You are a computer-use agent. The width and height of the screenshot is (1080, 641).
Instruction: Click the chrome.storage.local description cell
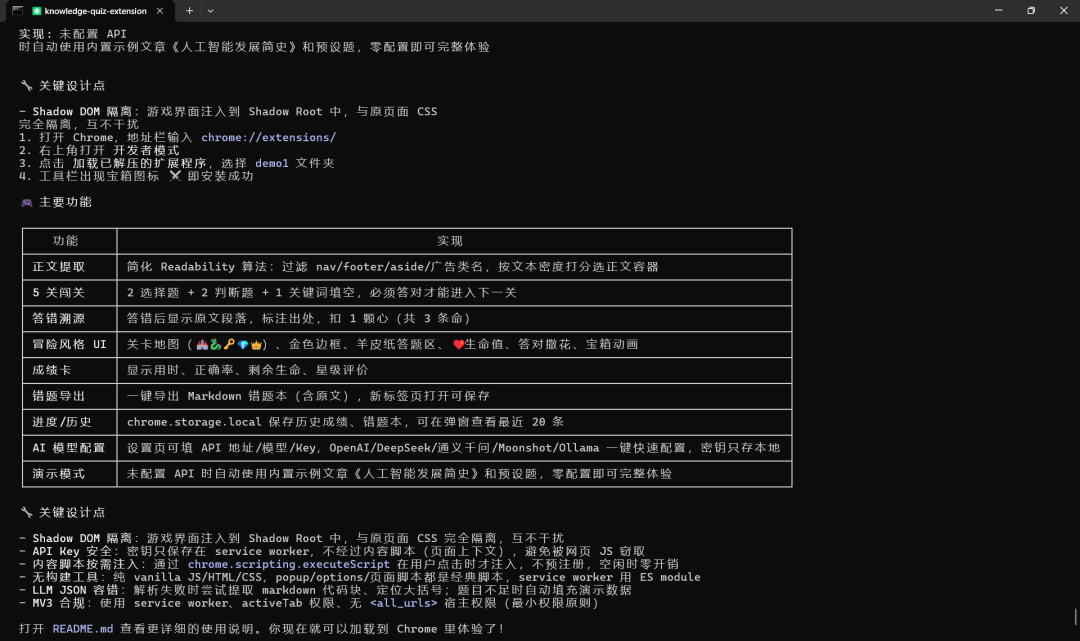(x=455, y=422)
